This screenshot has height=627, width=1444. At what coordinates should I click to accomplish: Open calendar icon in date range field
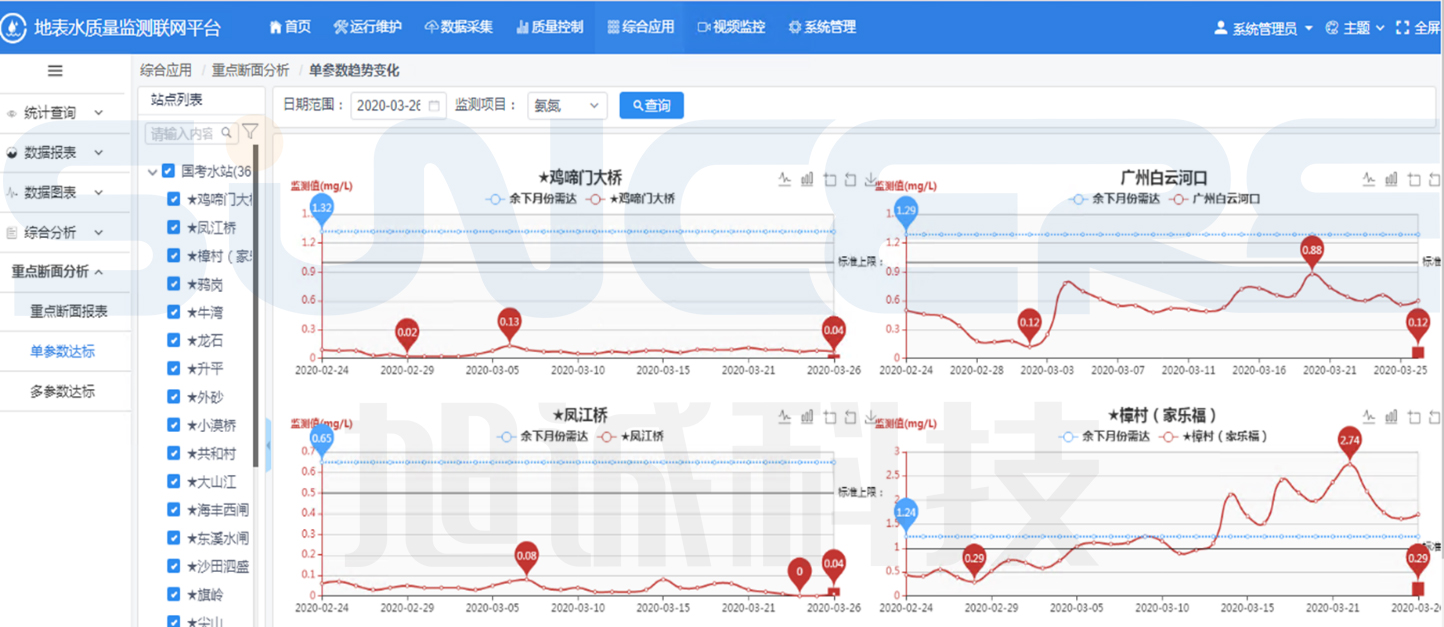[434, 105]
